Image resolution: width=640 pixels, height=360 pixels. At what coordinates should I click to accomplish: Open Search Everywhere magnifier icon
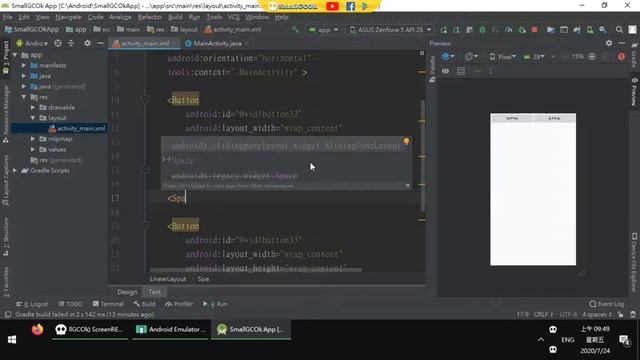click(x=619, y=30)
